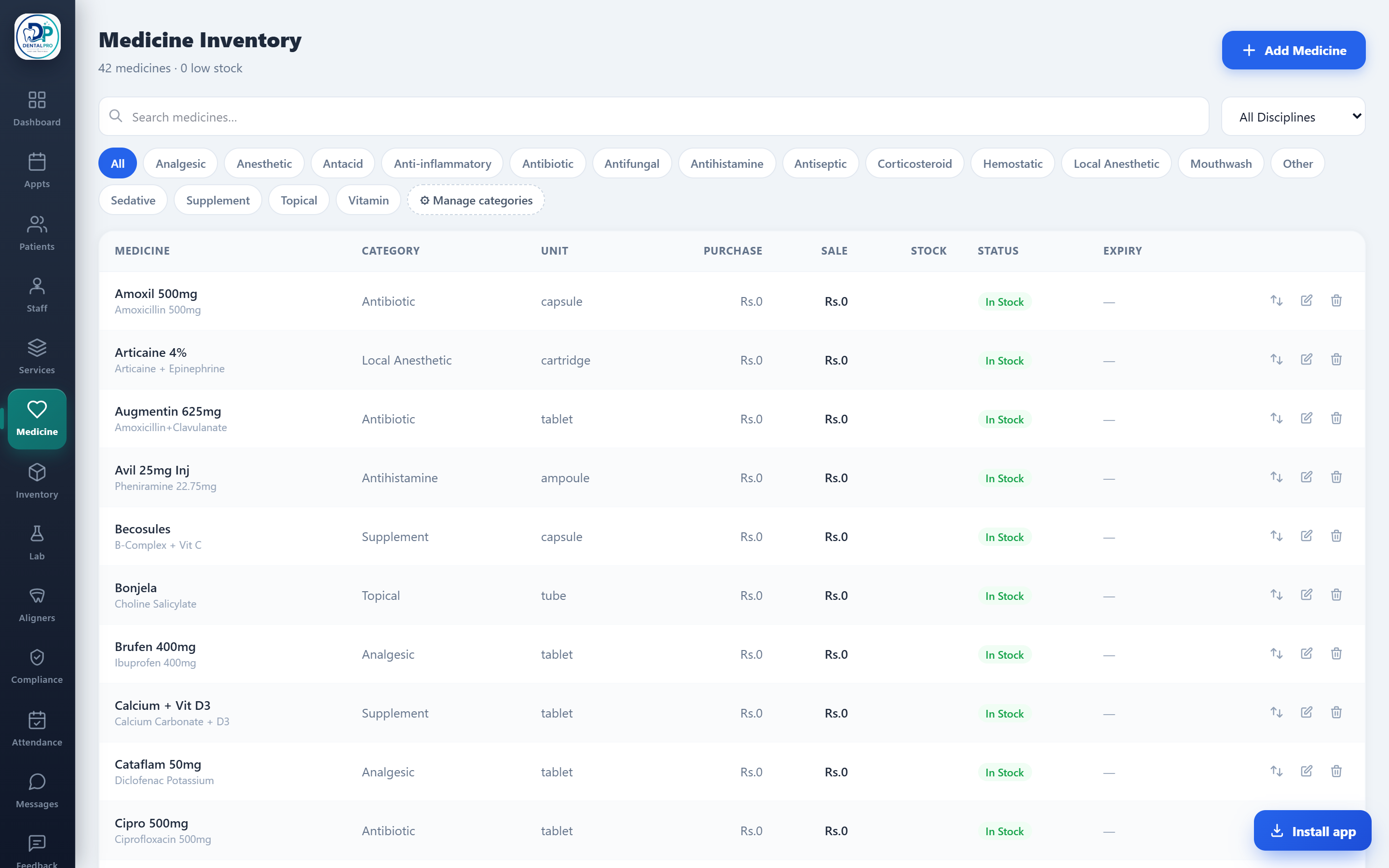Open the Inventory box icon

pyautogui.click(x=37, y=472)
